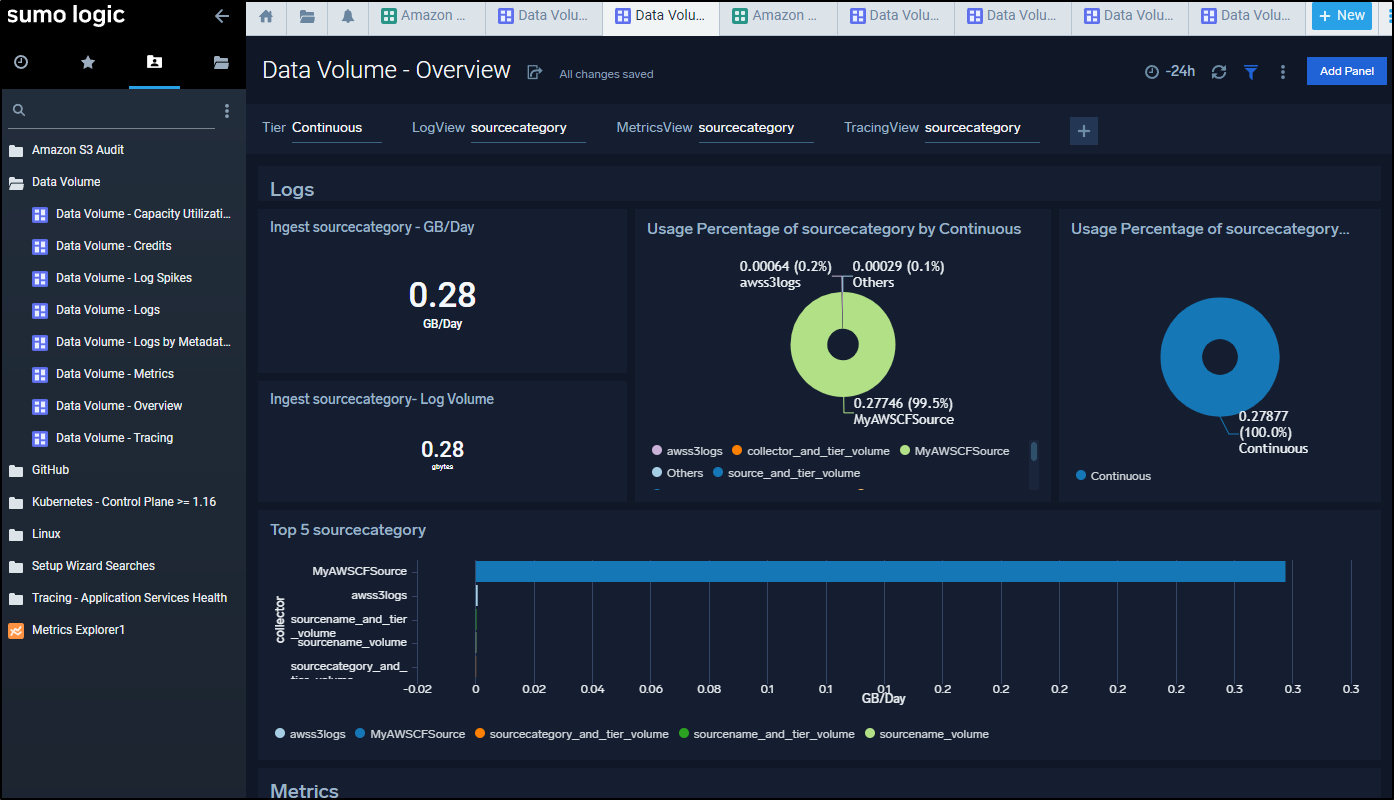Click dashboard icon for Data Volume - Log Spikes
This screenshot has width=1394, height=800.
[x=40, y=278]
